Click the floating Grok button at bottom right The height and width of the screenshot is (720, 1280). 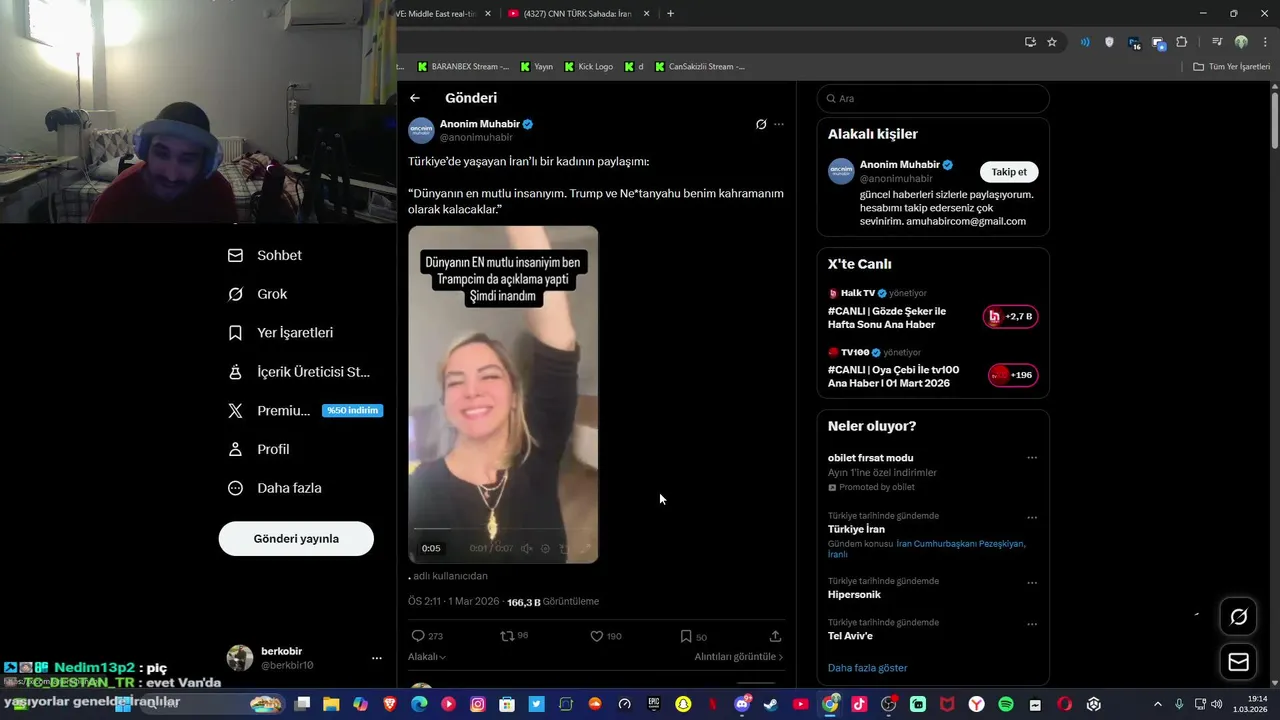(x=1238, y=617)
